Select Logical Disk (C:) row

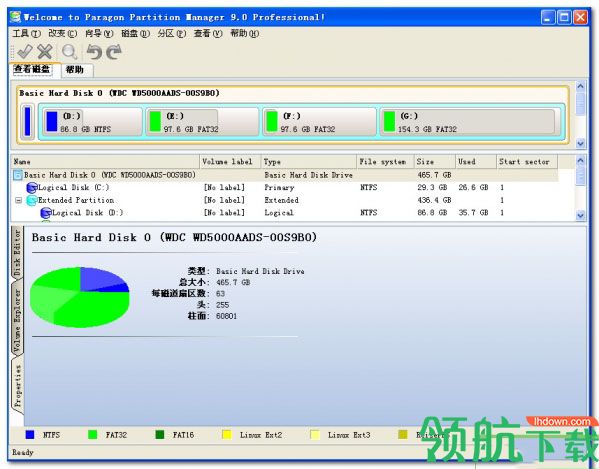[285, 188]
